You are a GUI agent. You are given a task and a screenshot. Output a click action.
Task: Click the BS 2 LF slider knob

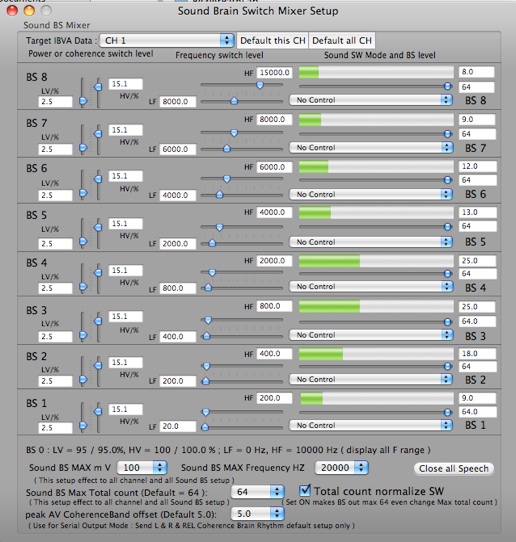coord(206,381)
